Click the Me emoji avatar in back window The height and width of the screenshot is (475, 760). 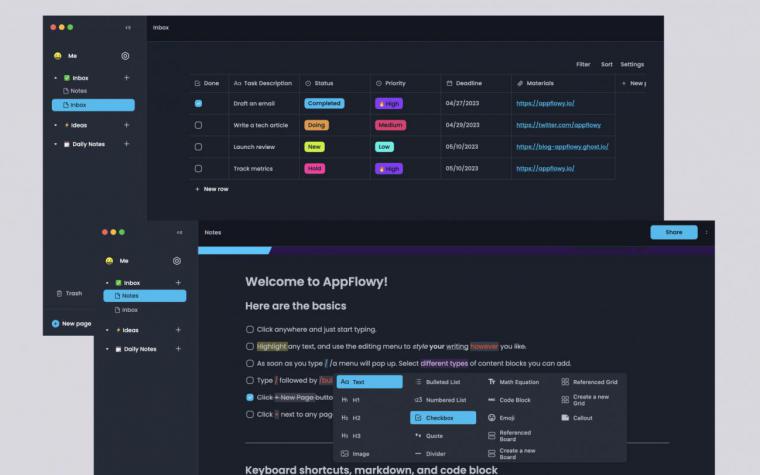[x=58, y=56]
